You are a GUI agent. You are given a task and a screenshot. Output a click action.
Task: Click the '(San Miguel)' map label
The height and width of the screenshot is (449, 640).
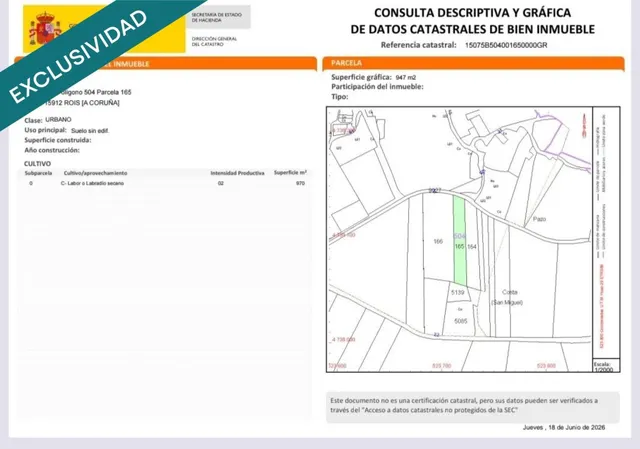coord(507,302)
